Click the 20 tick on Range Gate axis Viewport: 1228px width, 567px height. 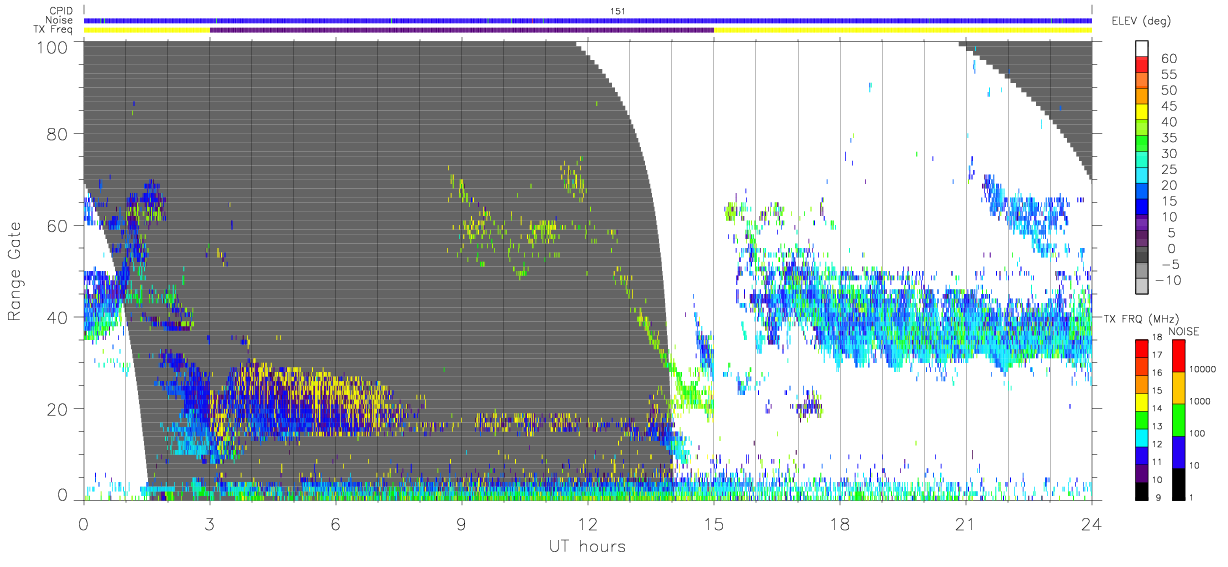(x=58, y=408)
